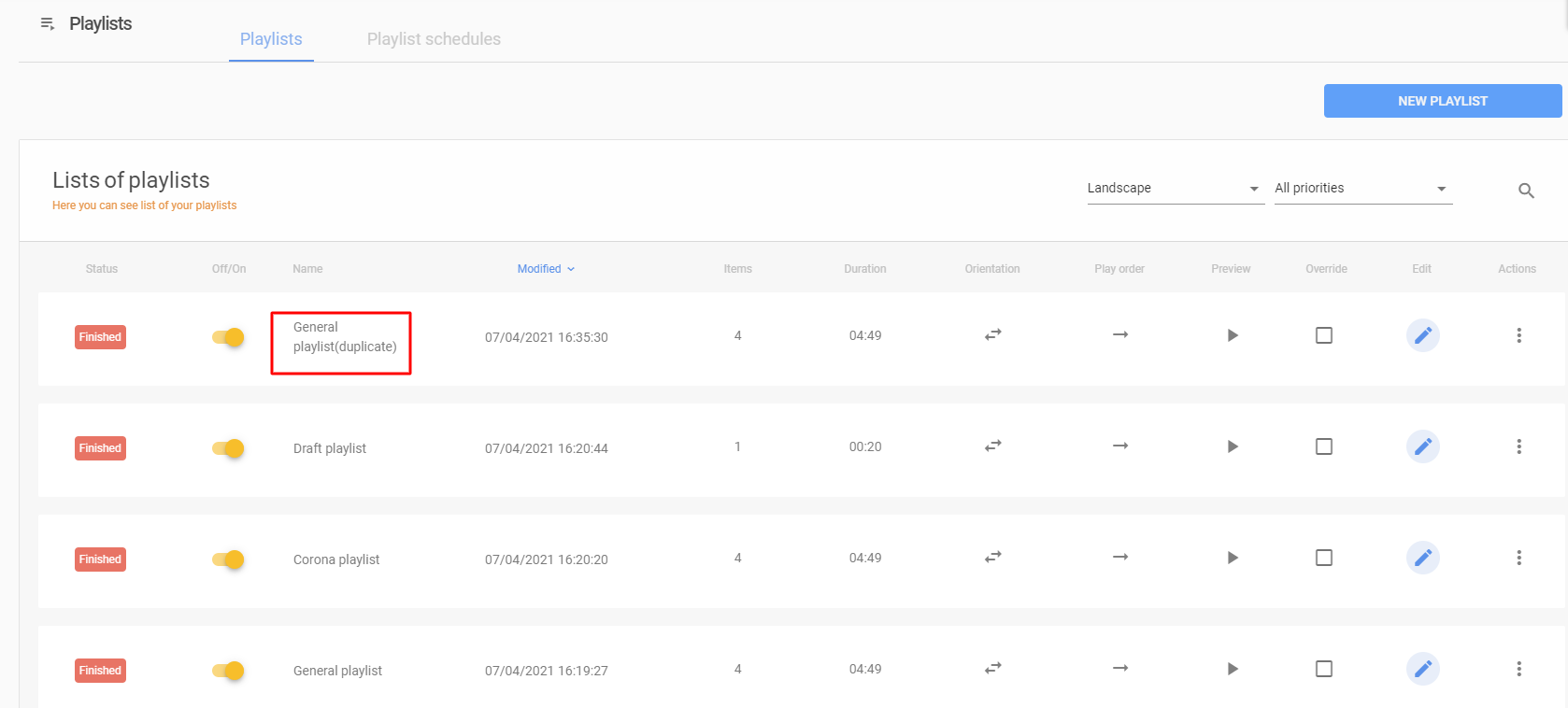Open actions menu for Draft playlist

point(1518,446)
